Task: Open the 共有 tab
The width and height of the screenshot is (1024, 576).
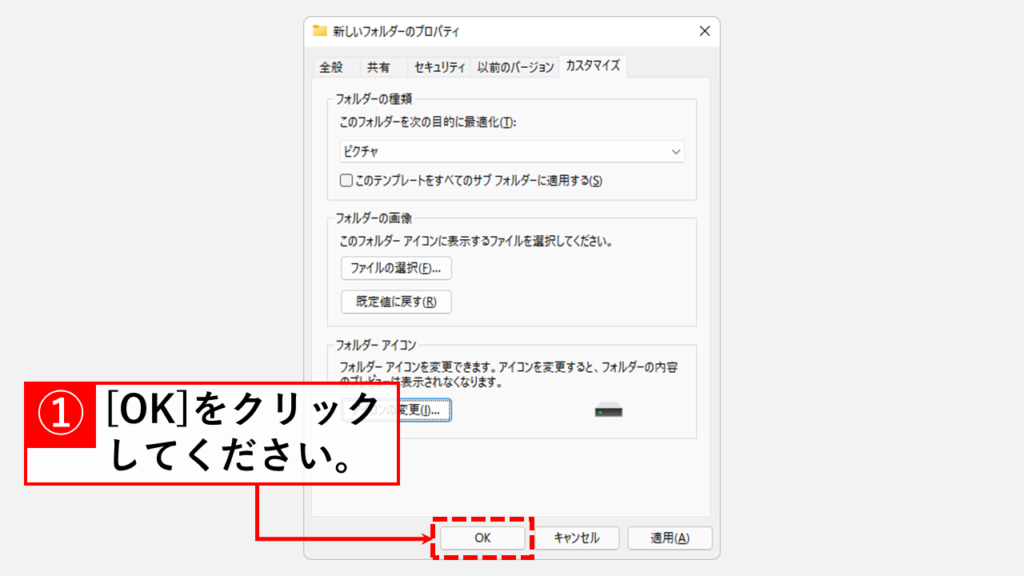Action: point(378,68)
